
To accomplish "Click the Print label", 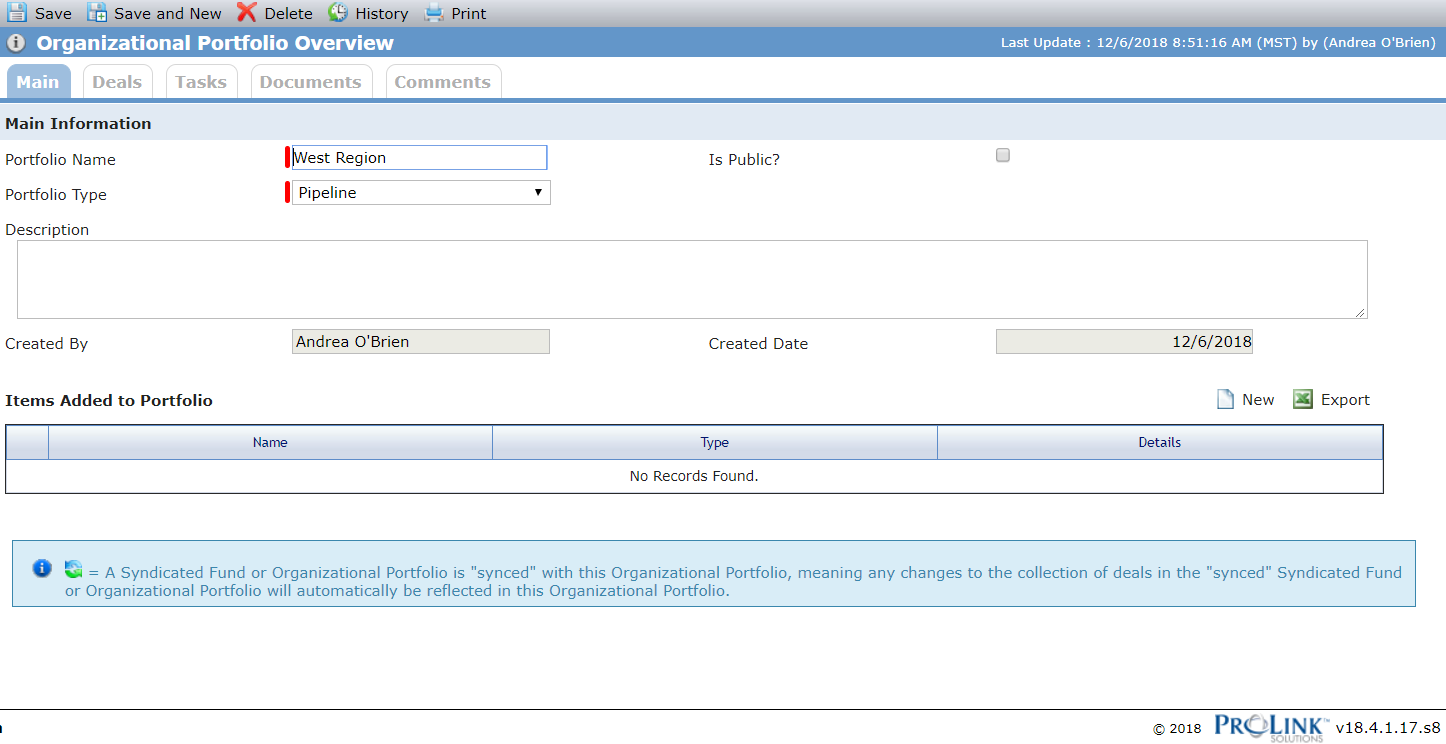I will click(x=469, y=14).
